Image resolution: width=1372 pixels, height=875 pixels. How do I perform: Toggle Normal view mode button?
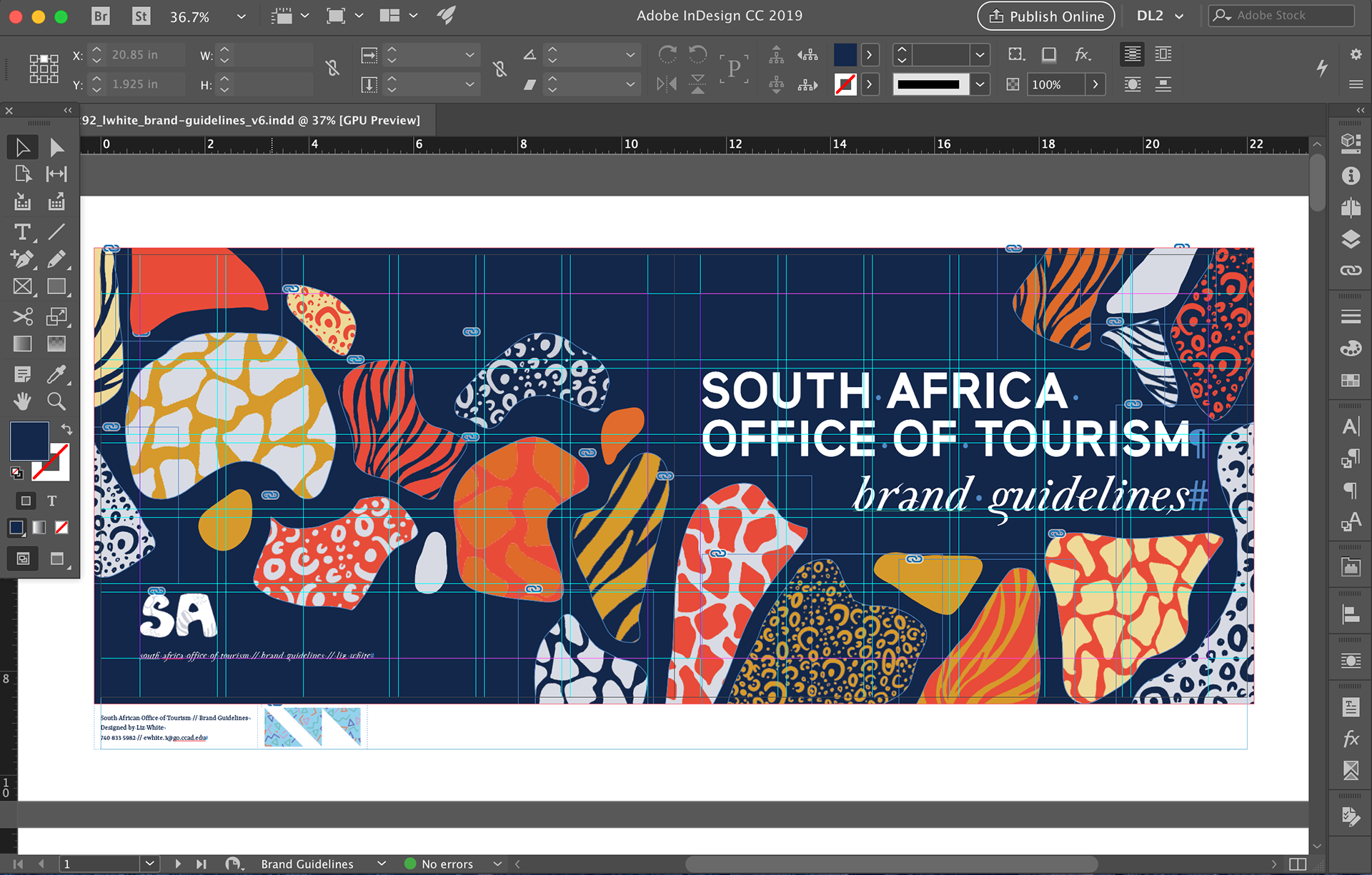pos(23,559)
